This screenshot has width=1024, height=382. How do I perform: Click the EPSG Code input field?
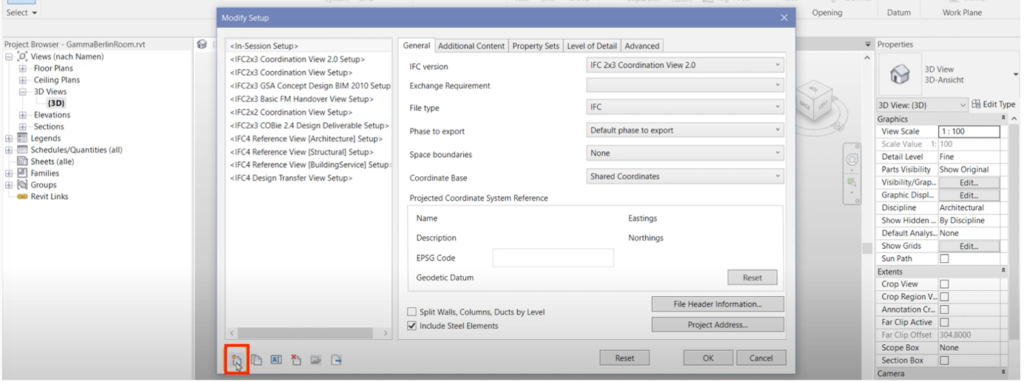pos(553,258)
